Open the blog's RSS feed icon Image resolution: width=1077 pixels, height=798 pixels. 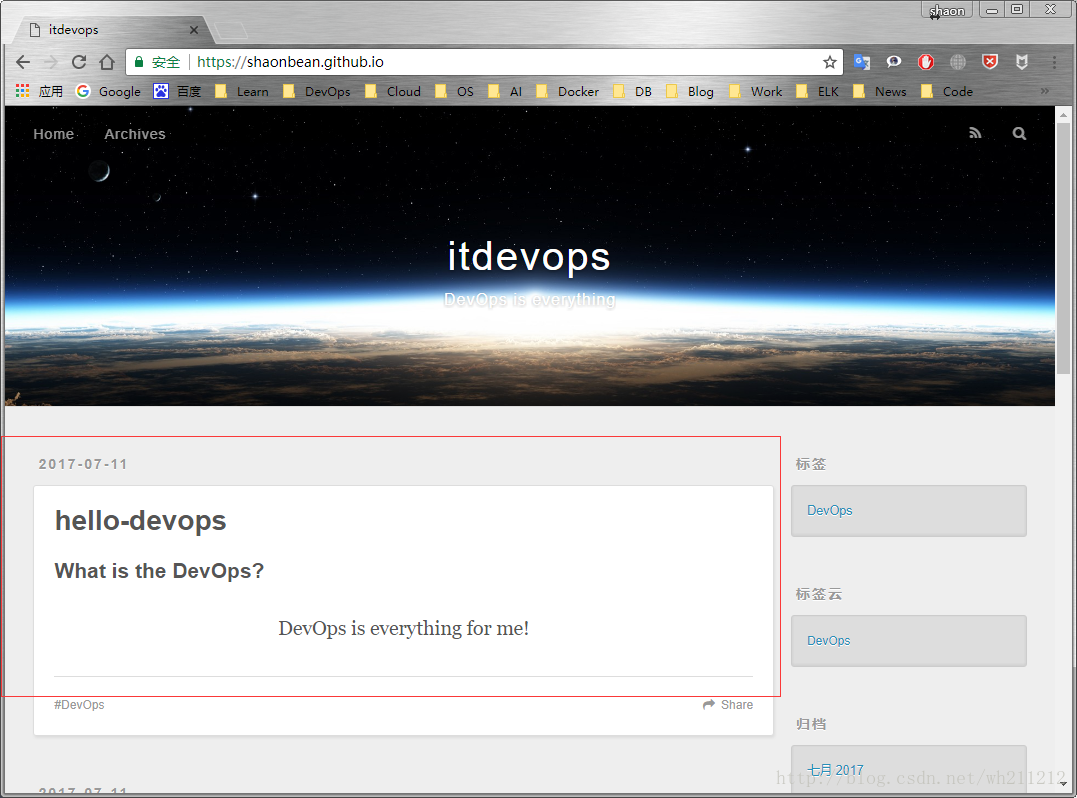point(974,132)
